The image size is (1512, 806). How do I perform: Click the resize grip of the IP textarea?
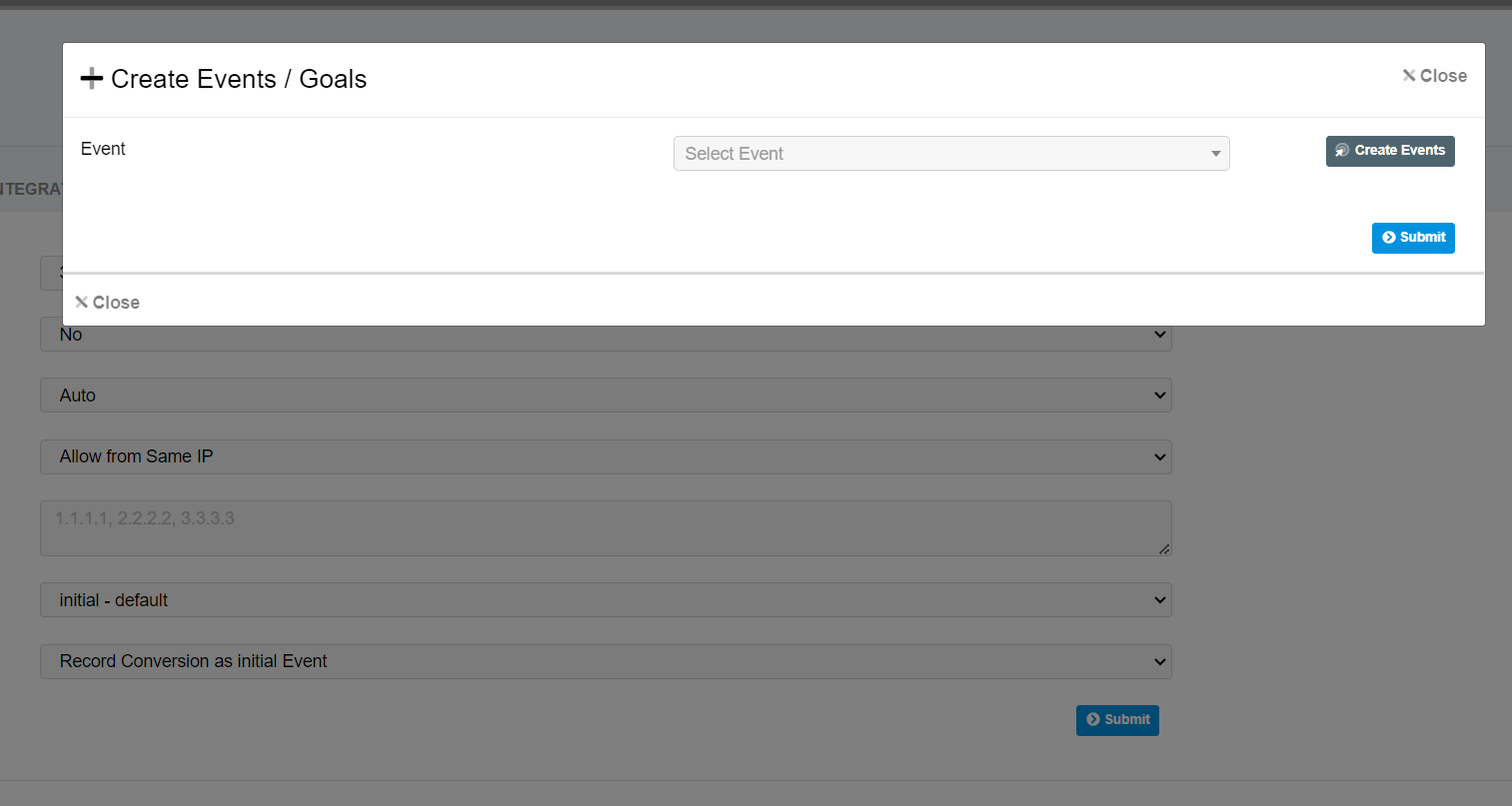(x=1163, y=548)
